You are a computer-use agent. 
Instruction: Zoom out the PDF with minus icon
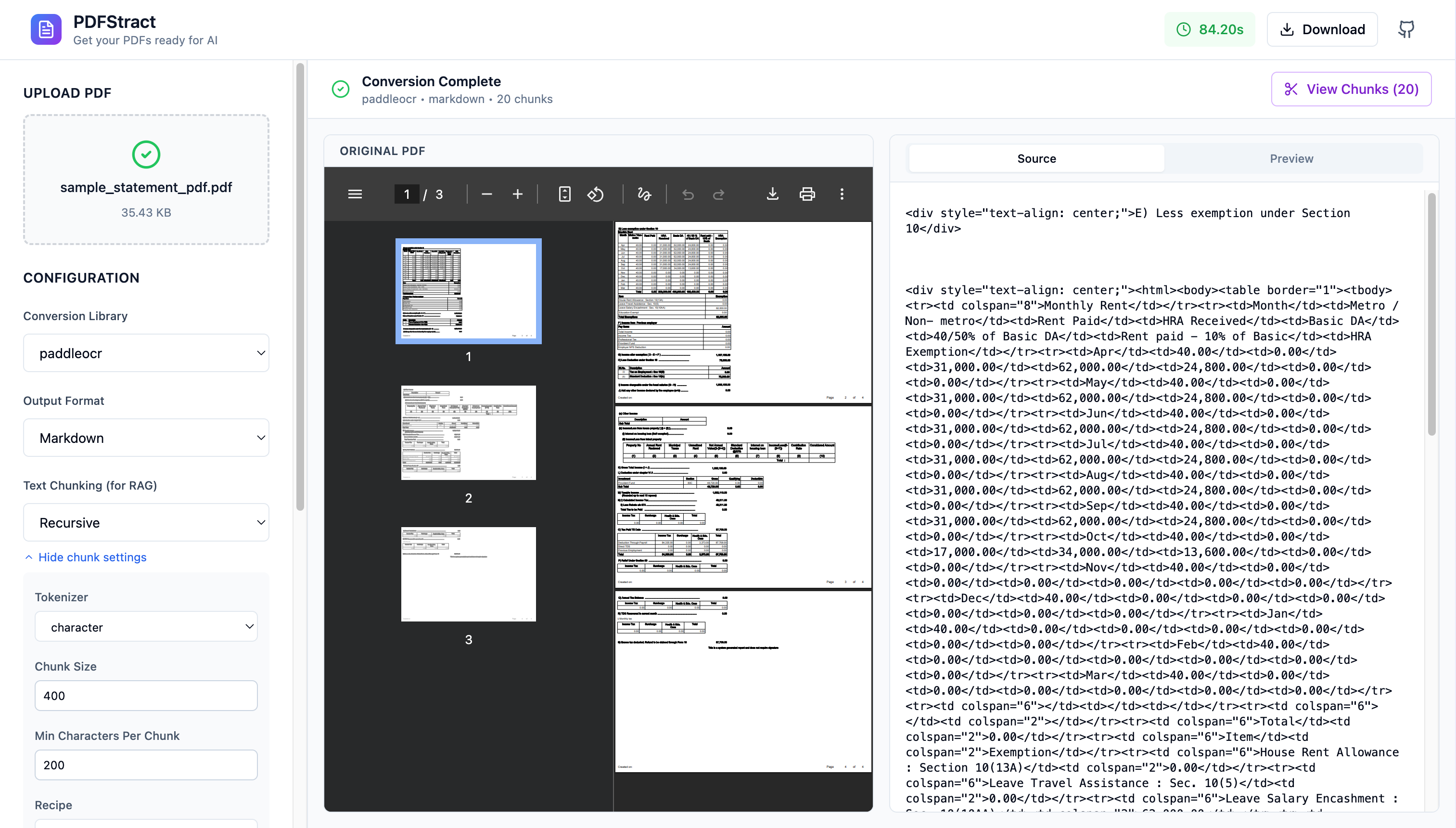click(x=486, y=194)
